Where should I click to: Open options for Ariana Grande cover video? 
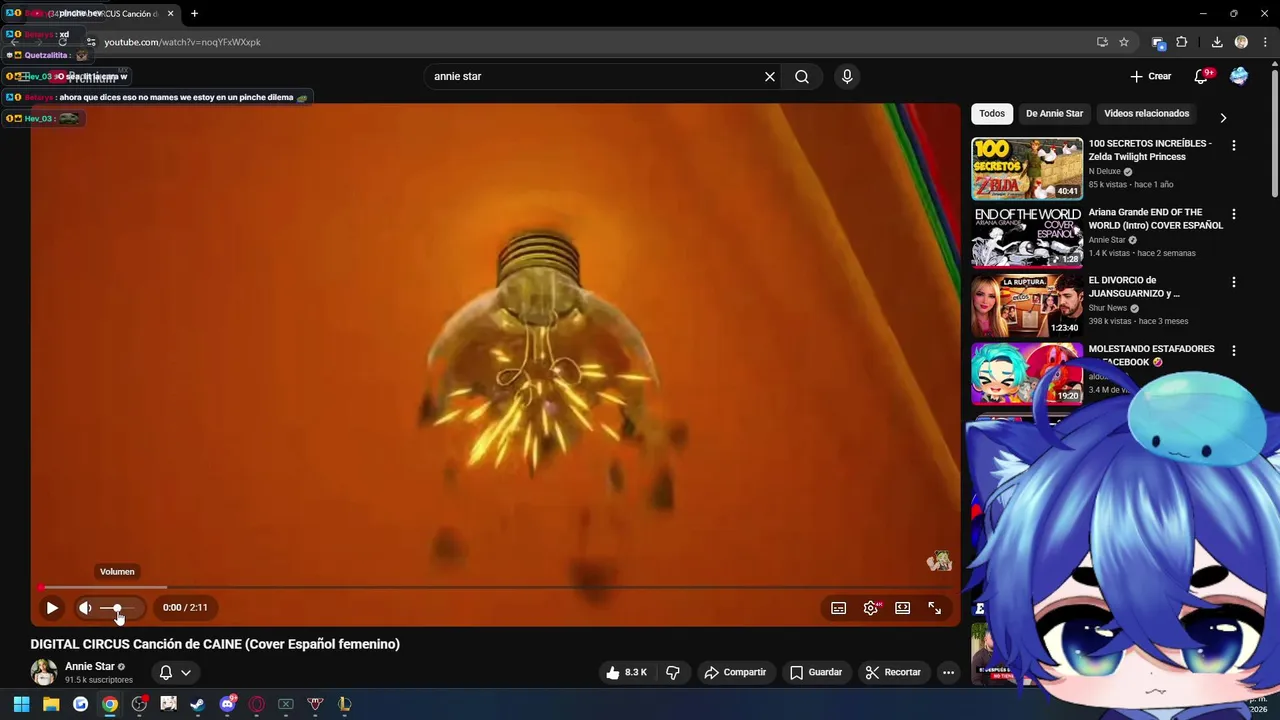pos(1233,214)
